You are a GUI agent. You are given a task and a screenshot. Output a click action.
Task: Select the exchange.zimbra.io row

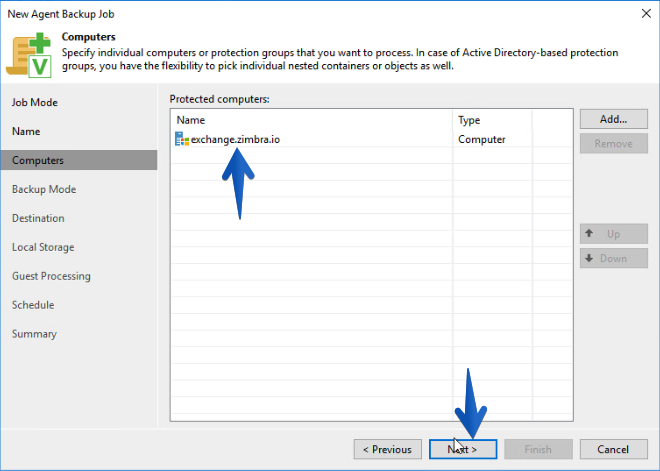(372, 139)
